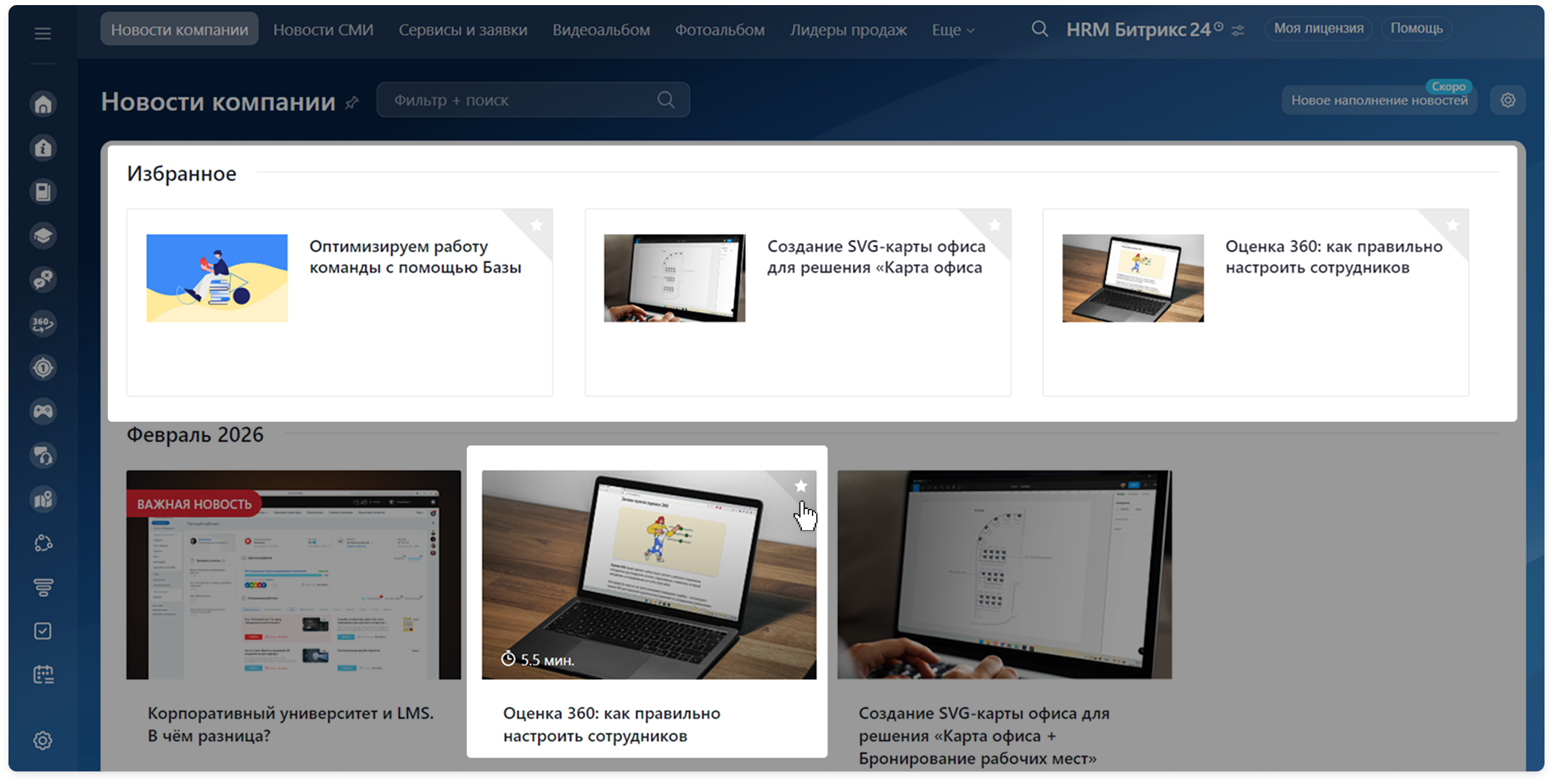This screenshot has height=784, width=1553.
Task: Click the Фильтр + поиск input field
Action: (518, 100)
